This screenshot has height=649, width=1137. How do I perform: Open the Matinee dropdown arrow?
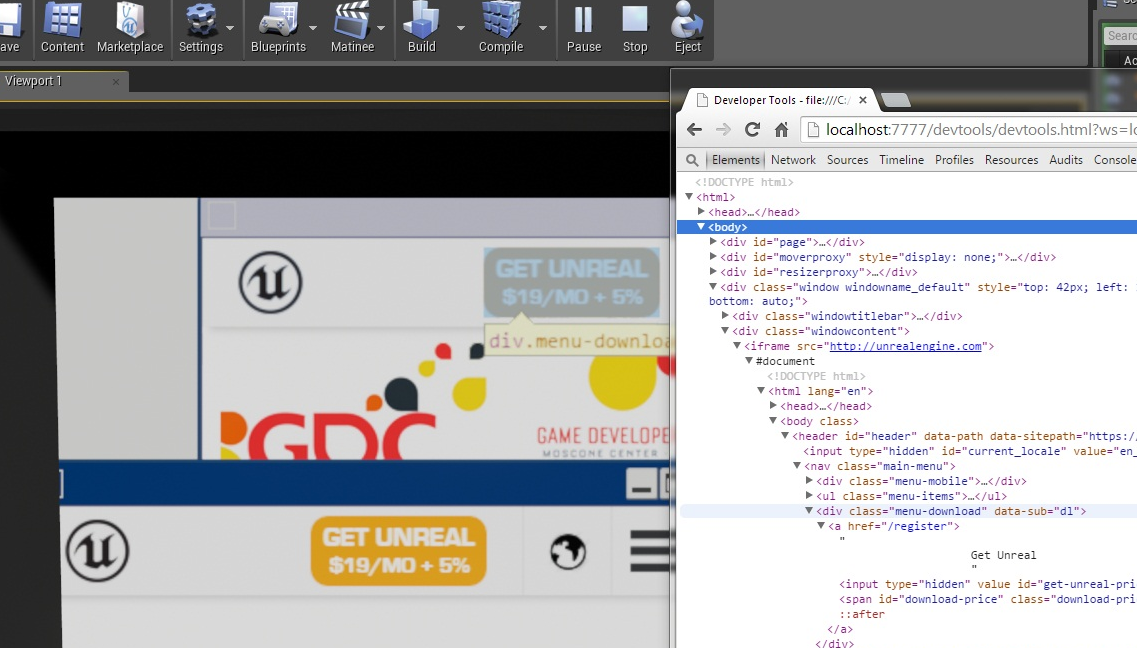pos(381,28)
